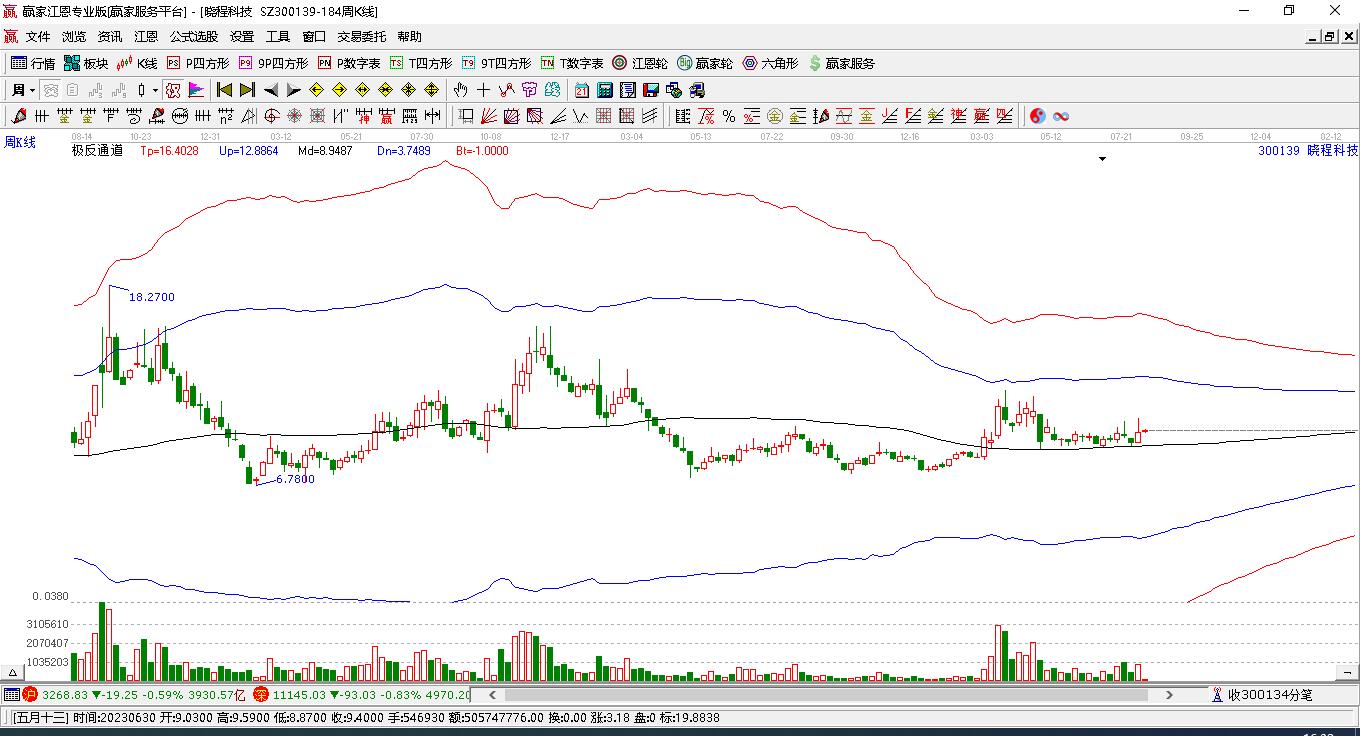Screen dimensions: 1360x736
Task: Click the 权 adjustment icon
Action: (x=173, y=90)
